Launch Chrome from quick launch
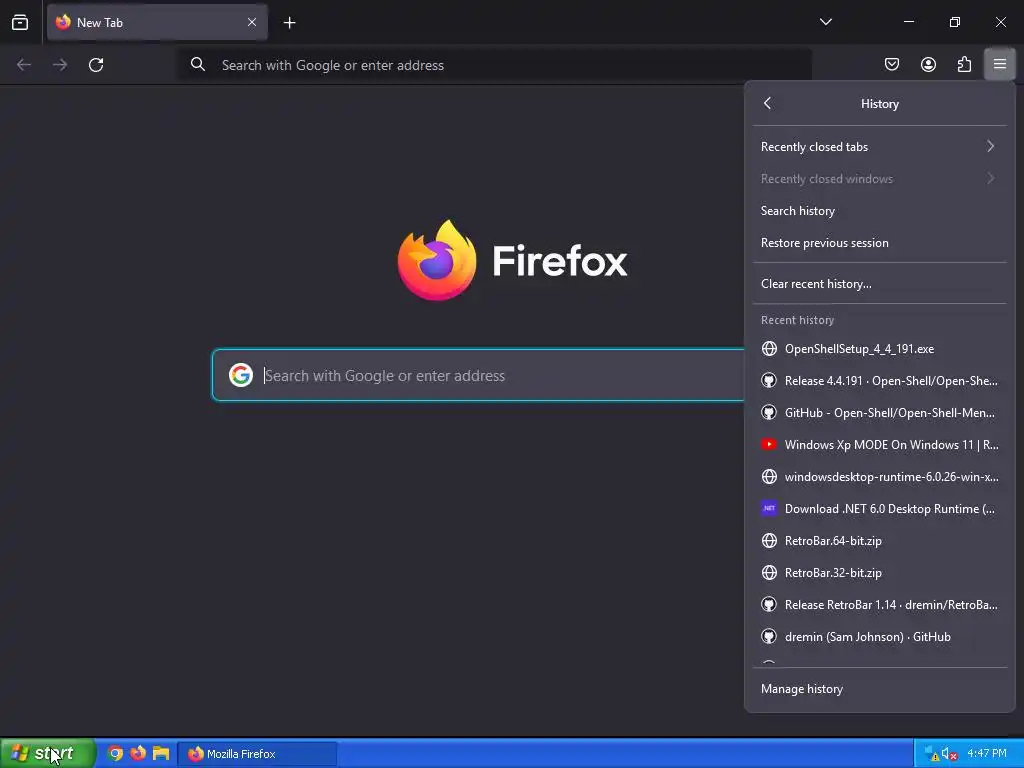The width and height of the screenshot is (1024, 768). coord(115,754)
